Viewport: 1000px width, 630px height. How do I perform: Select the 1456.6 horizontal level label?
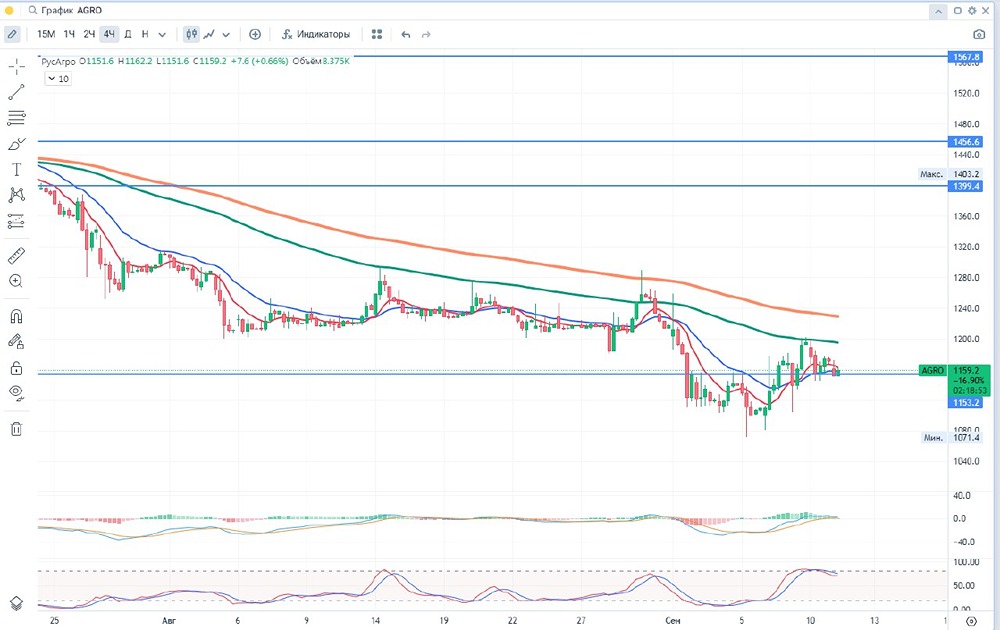click(x=966, y=142)
